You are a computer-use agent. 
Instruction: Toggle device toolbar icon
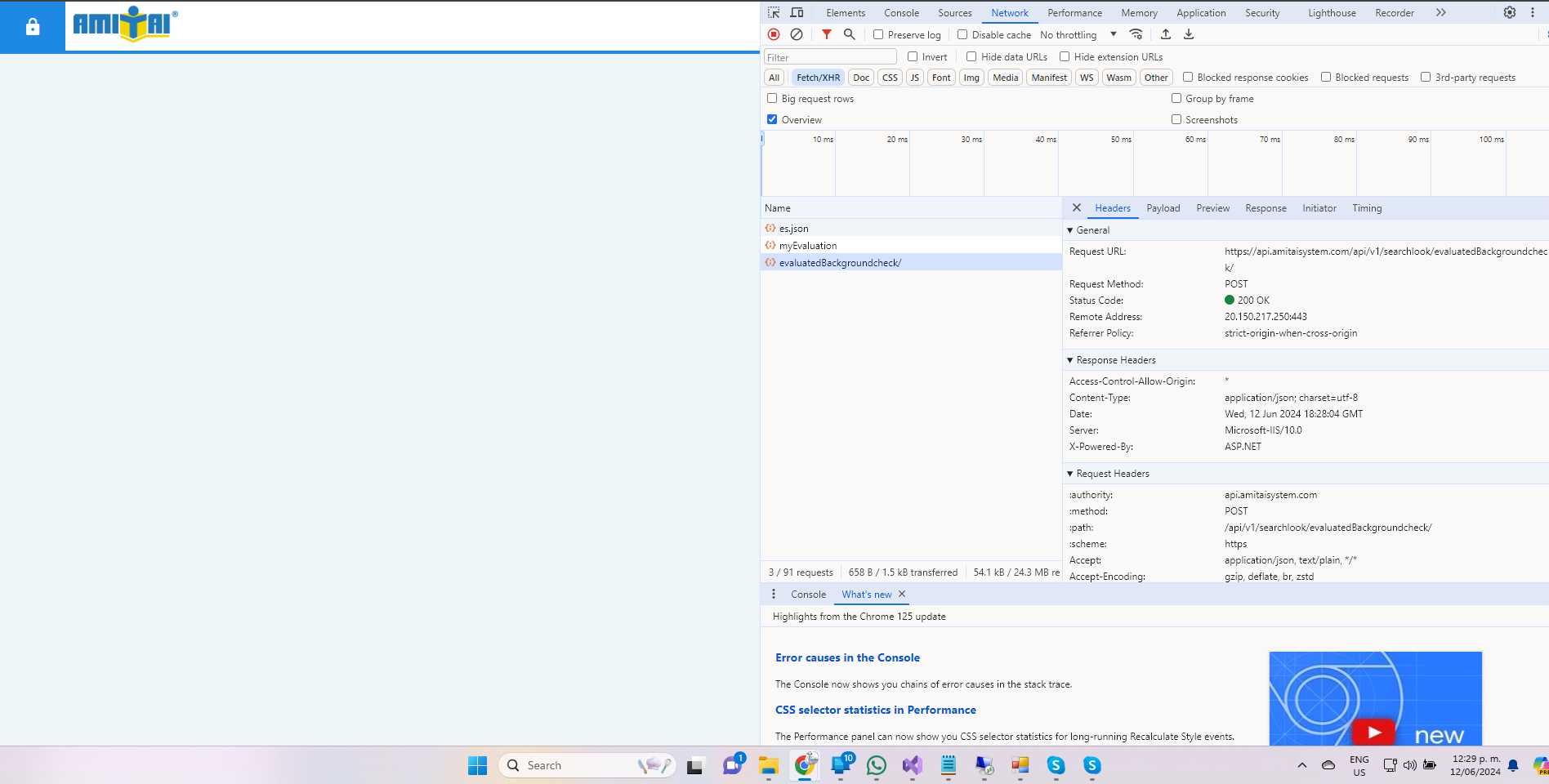(x=797, y=12)
